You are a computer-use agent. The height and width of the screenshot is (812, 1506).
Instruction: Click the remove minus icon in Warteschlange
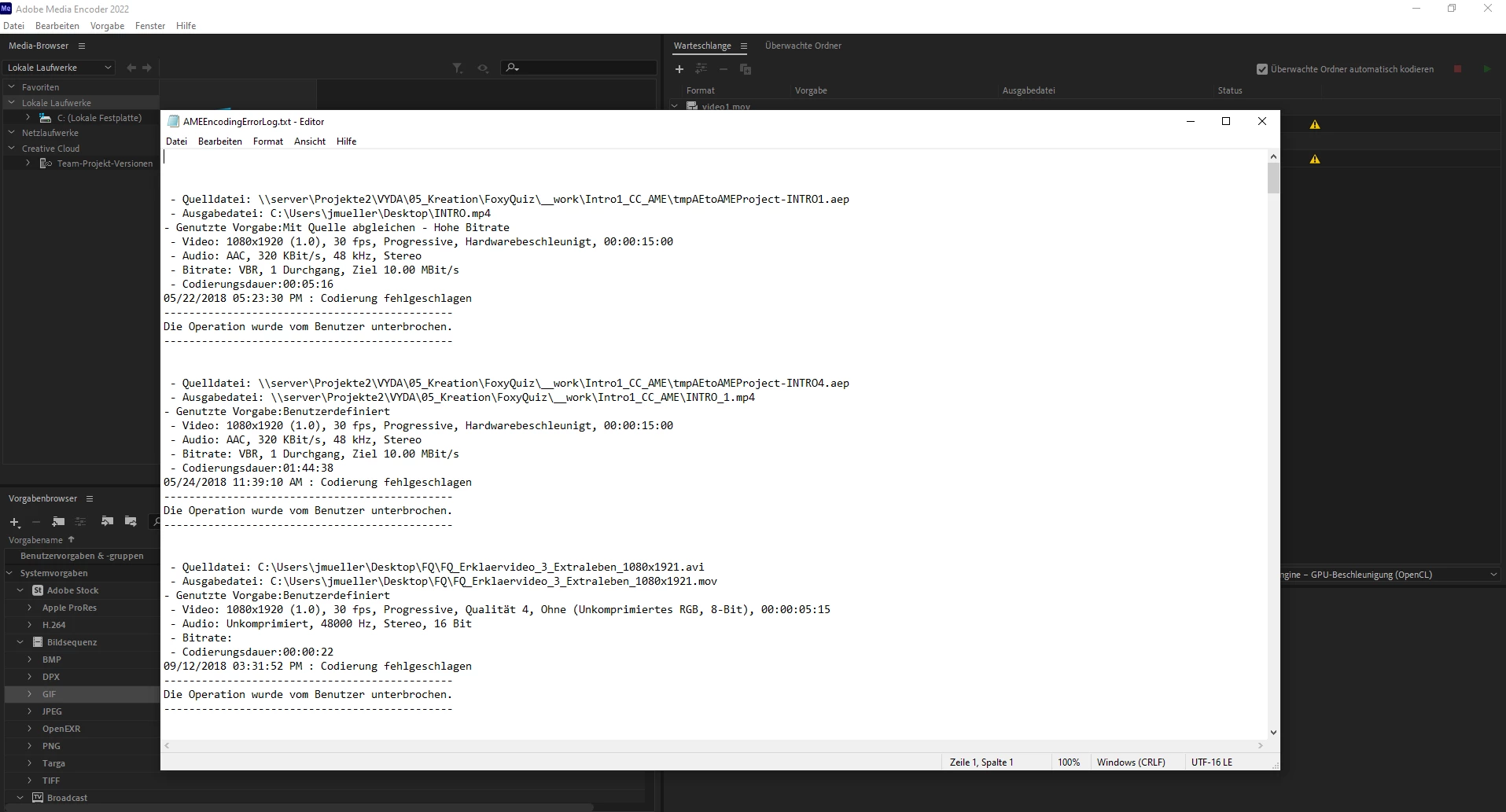pyautogui.click(x=724, y=69)
